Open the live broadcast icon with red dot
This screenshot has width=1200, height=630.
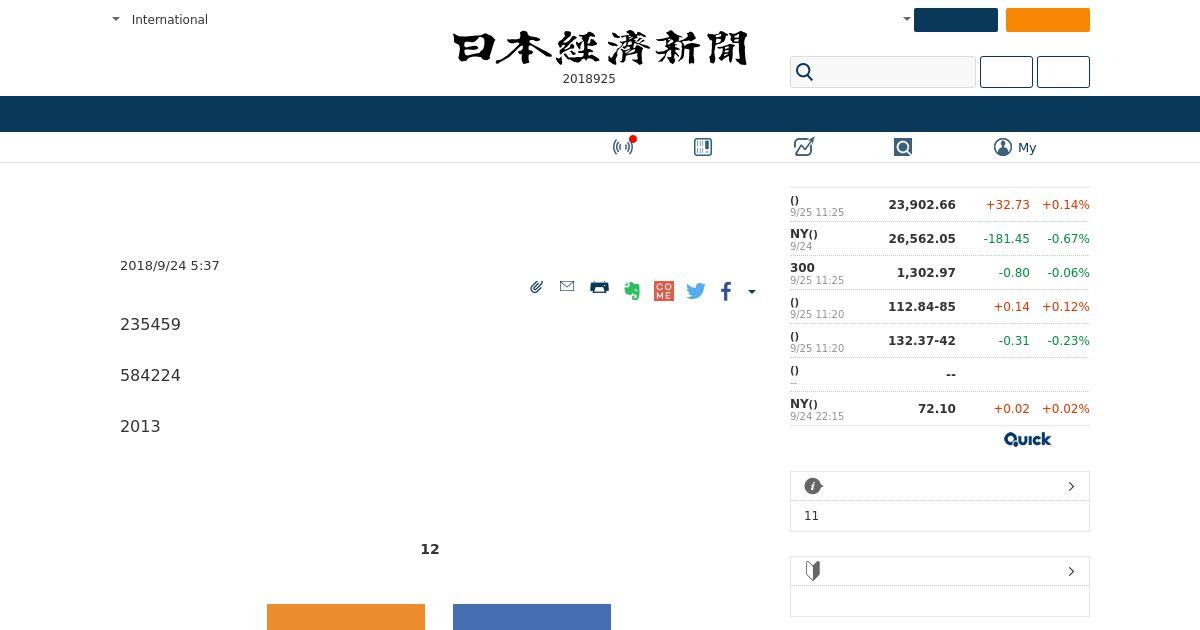tap(623, 147)
